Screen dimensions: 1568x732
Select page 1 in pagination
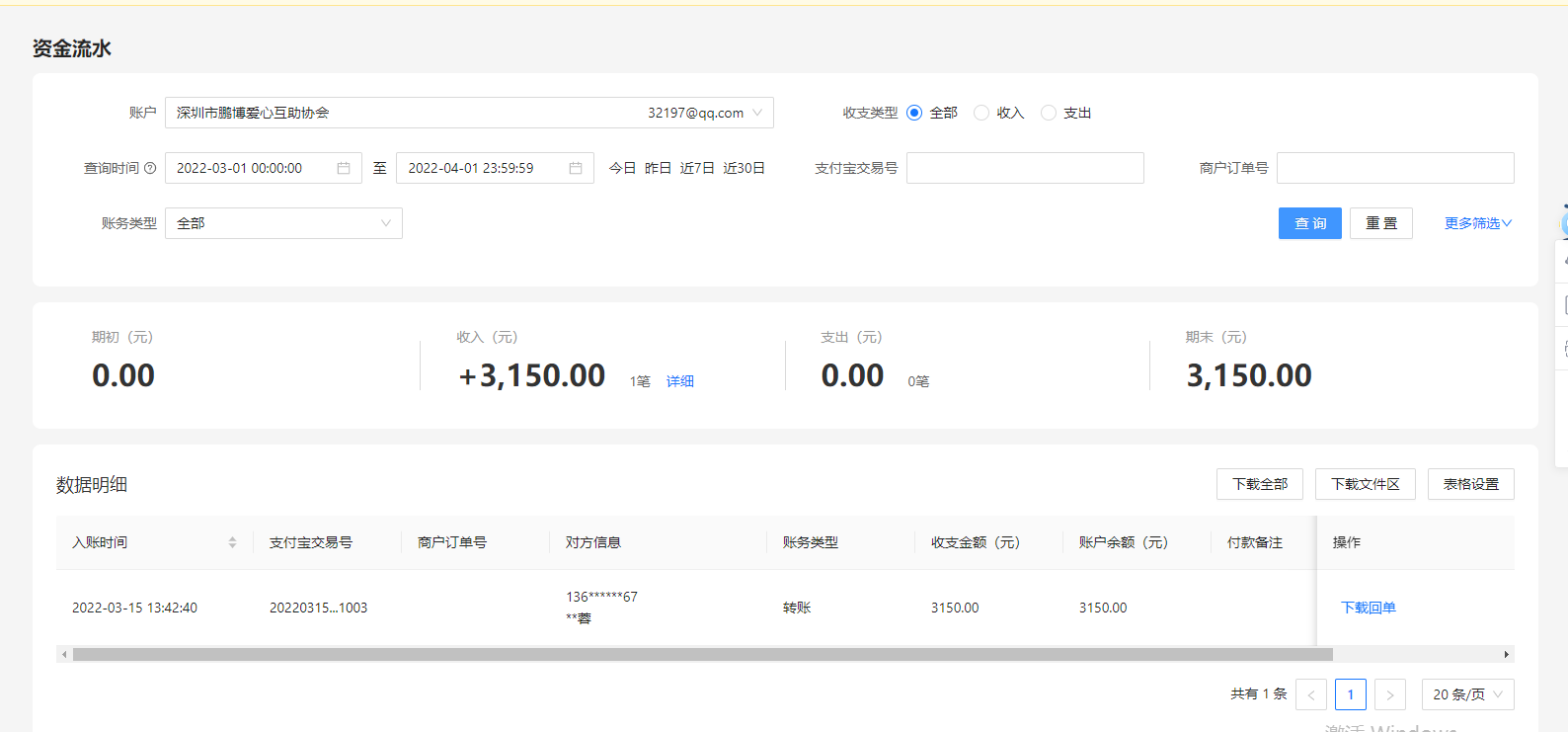click(x=1351, y=694)
